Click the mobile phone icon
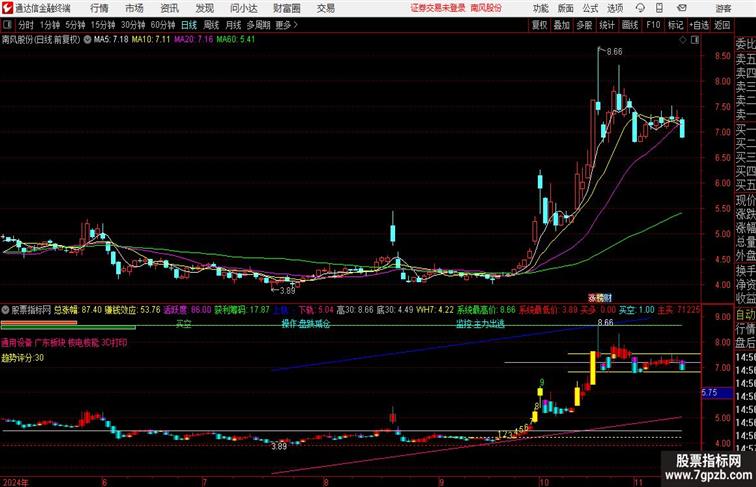Screen dimensions: 756x487 pyautogui.click(x=659, y=8)
